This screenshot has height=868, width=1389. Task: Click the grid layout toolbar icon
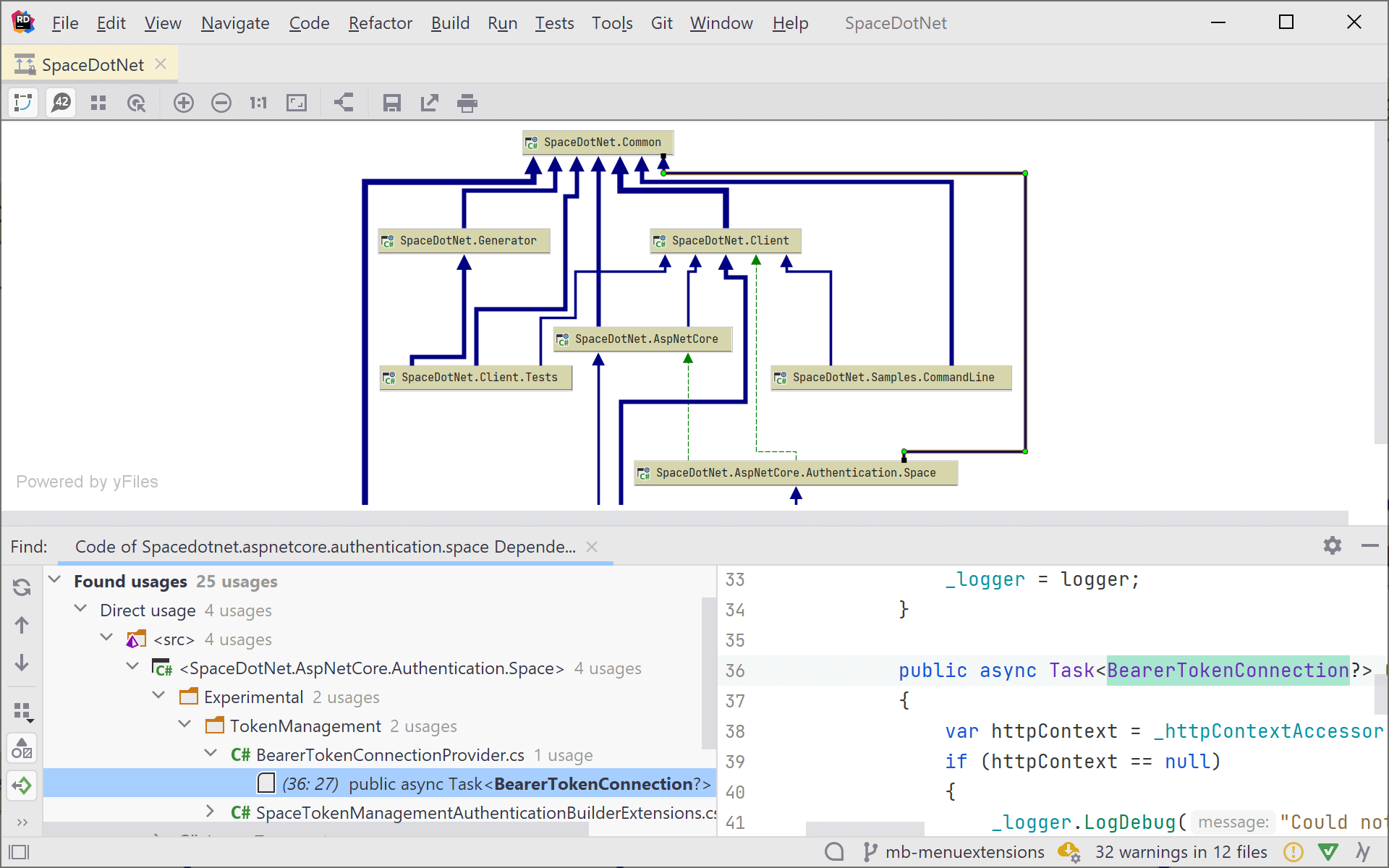tap(98, 103)
